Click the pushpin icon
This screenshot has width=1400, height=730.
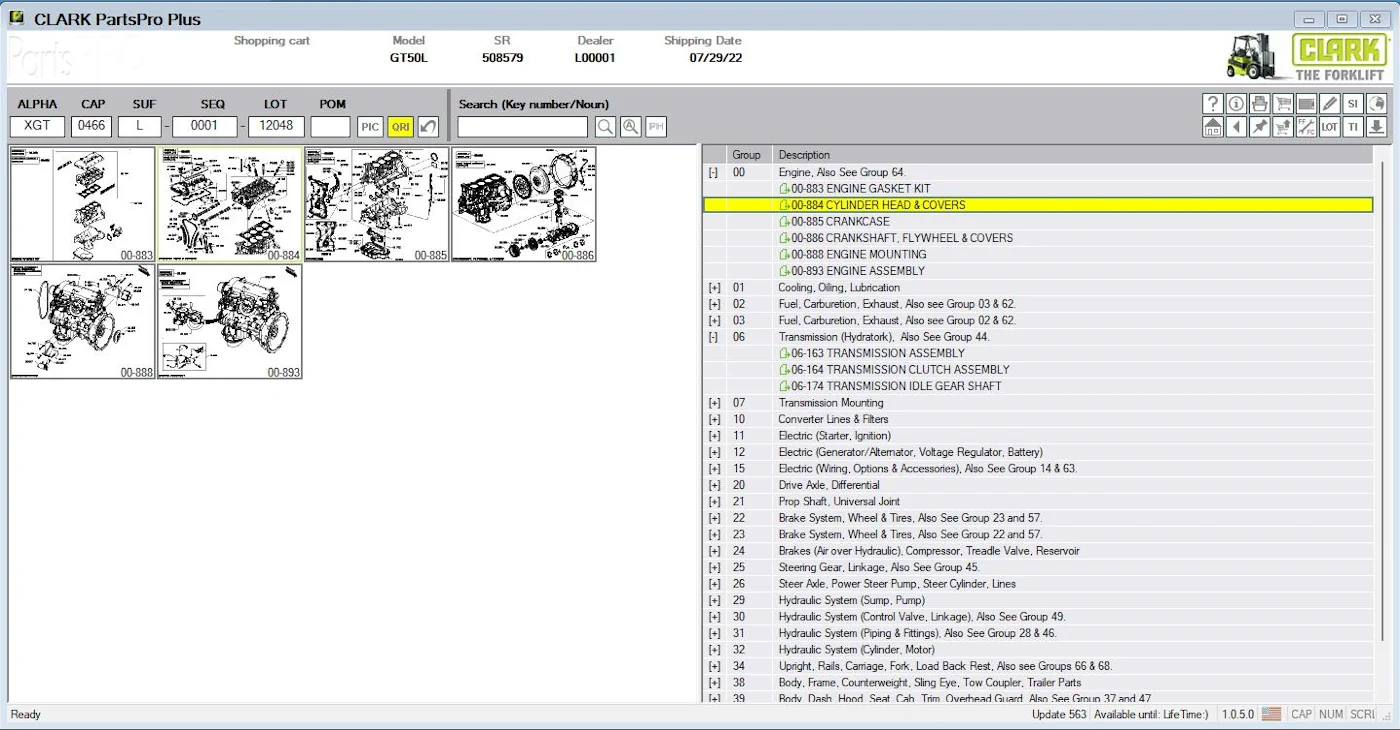(1259, 127)
